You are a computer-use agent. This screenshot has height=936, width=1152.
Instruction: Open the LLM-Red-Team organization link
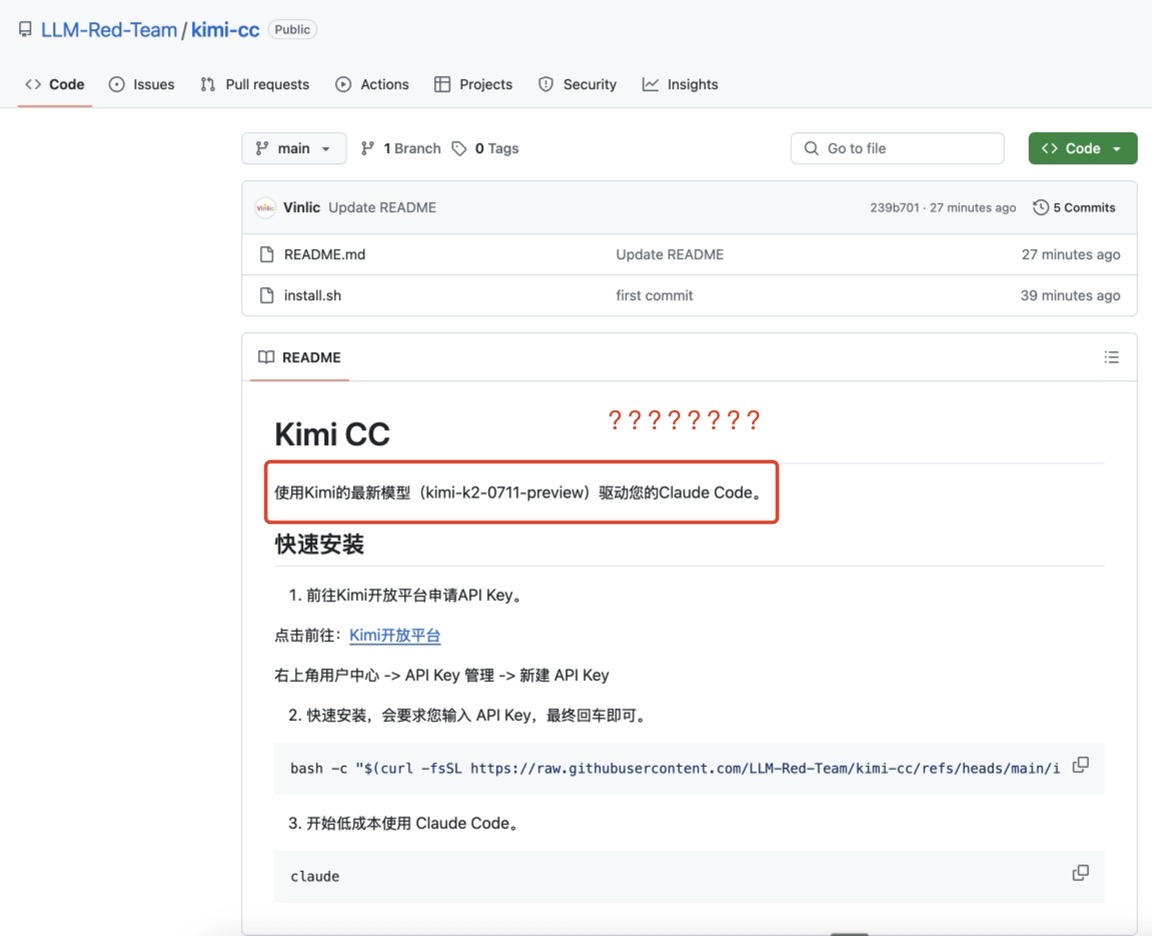click(x=108, y=30)
